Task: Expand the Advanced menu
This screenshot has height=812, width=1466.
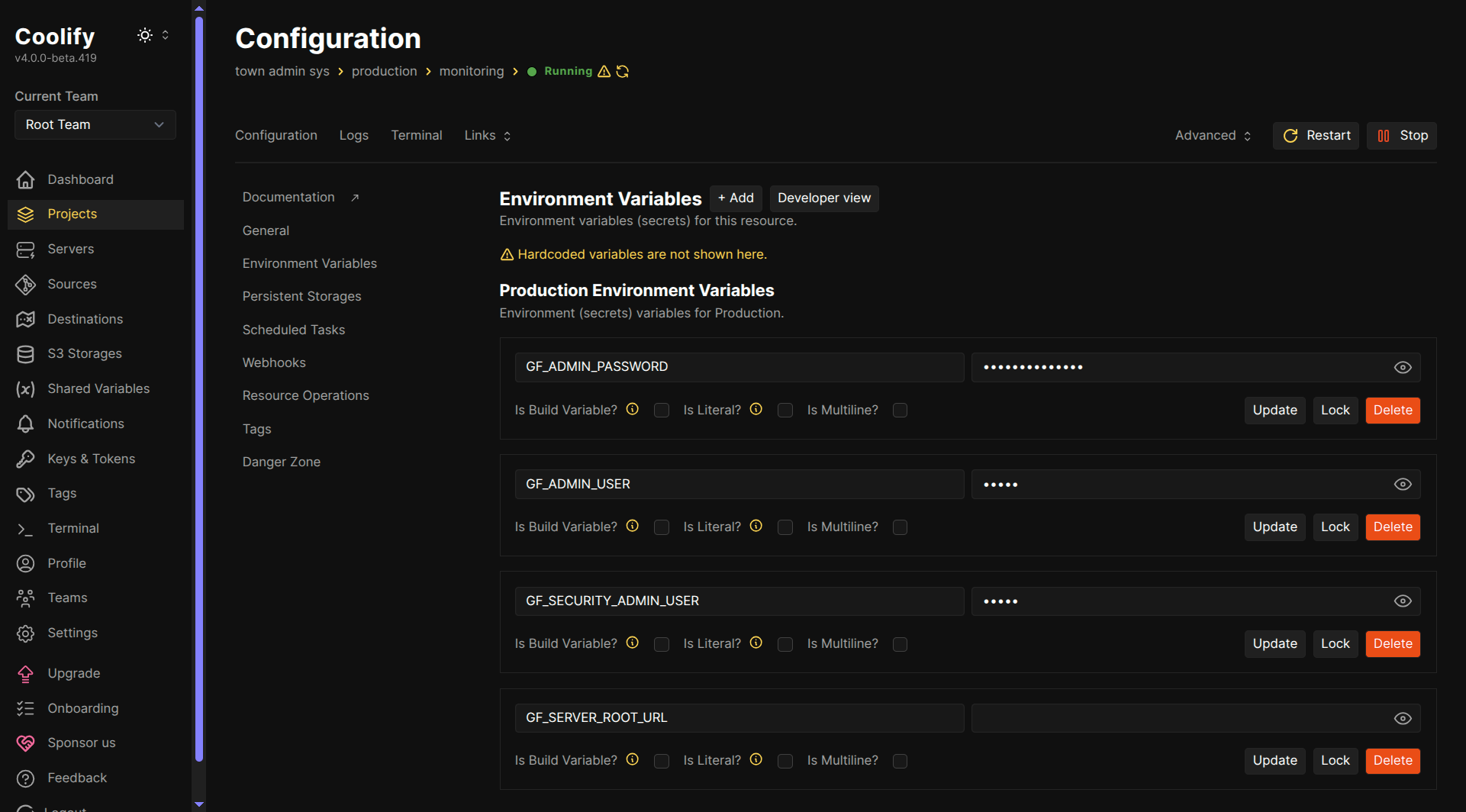Action: tap(1212, 135)
